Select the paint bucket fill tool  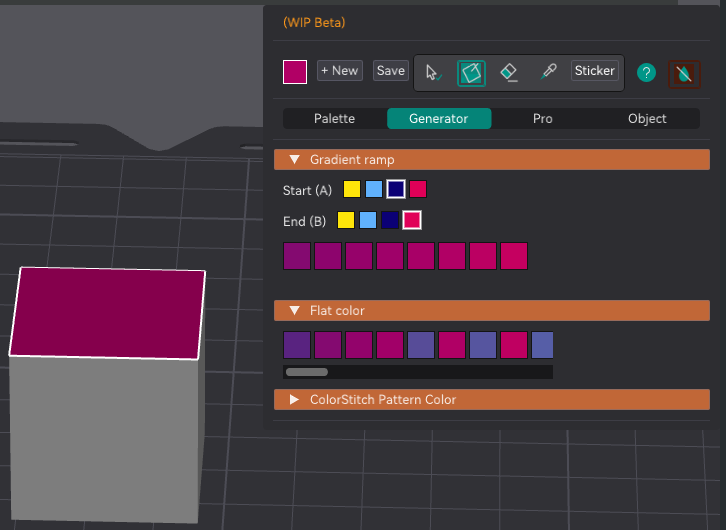[471, 73]
